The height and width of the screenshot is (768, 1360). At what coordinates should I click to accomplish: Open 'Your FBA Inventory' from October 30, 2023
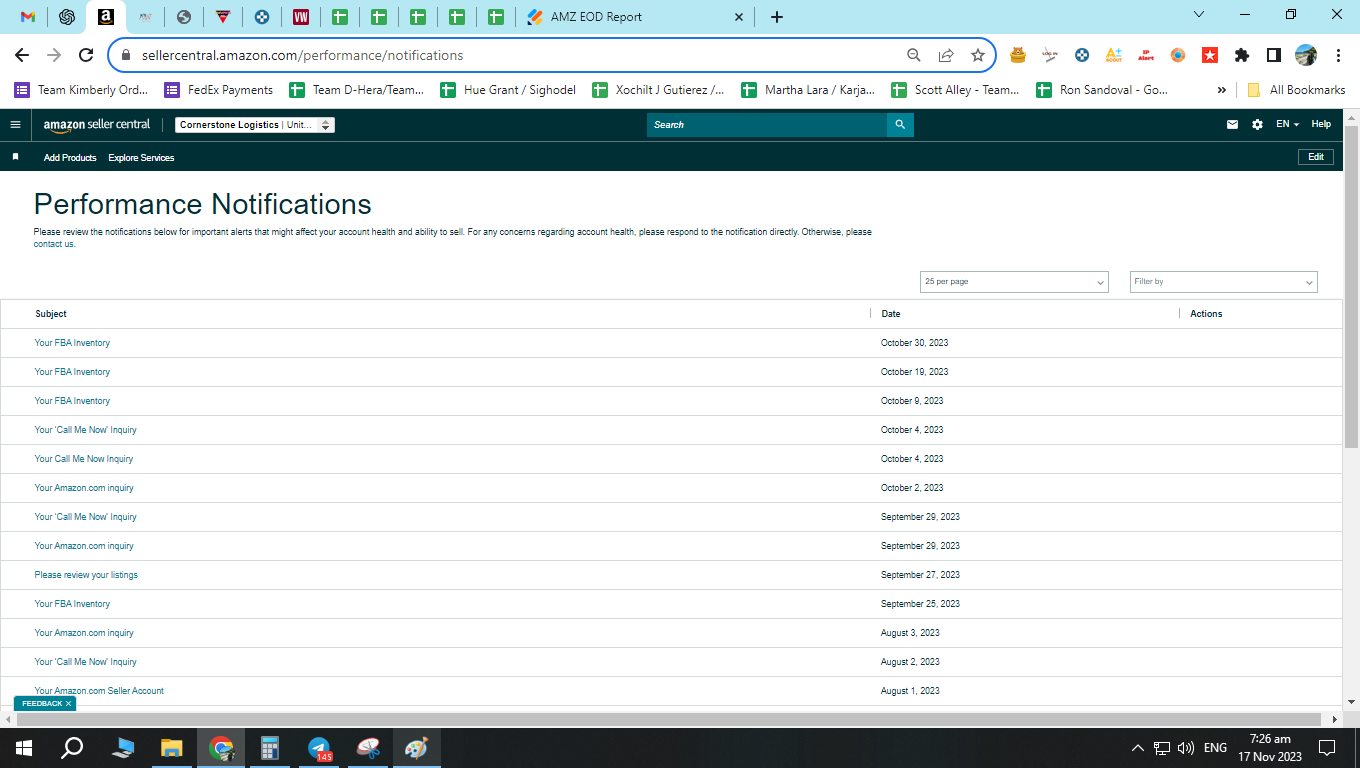click(72, 343)
